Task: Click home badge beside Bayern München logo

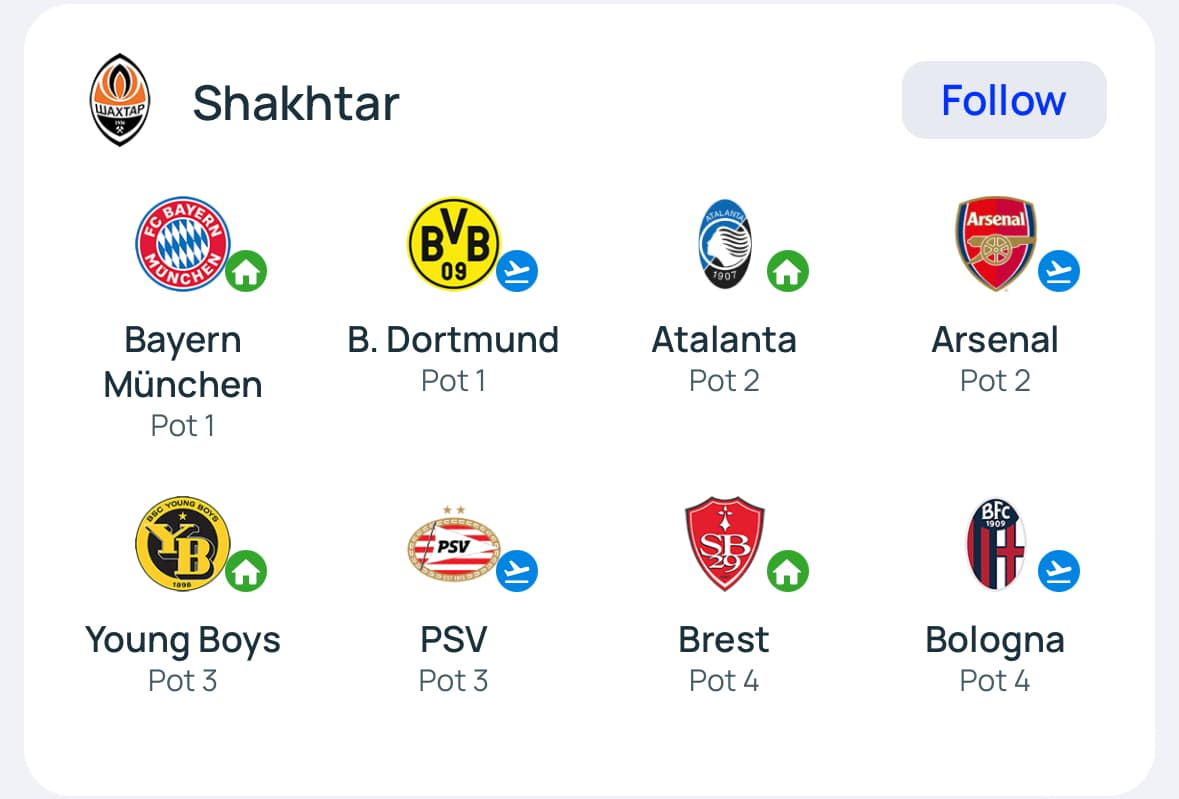Action: 246,271
